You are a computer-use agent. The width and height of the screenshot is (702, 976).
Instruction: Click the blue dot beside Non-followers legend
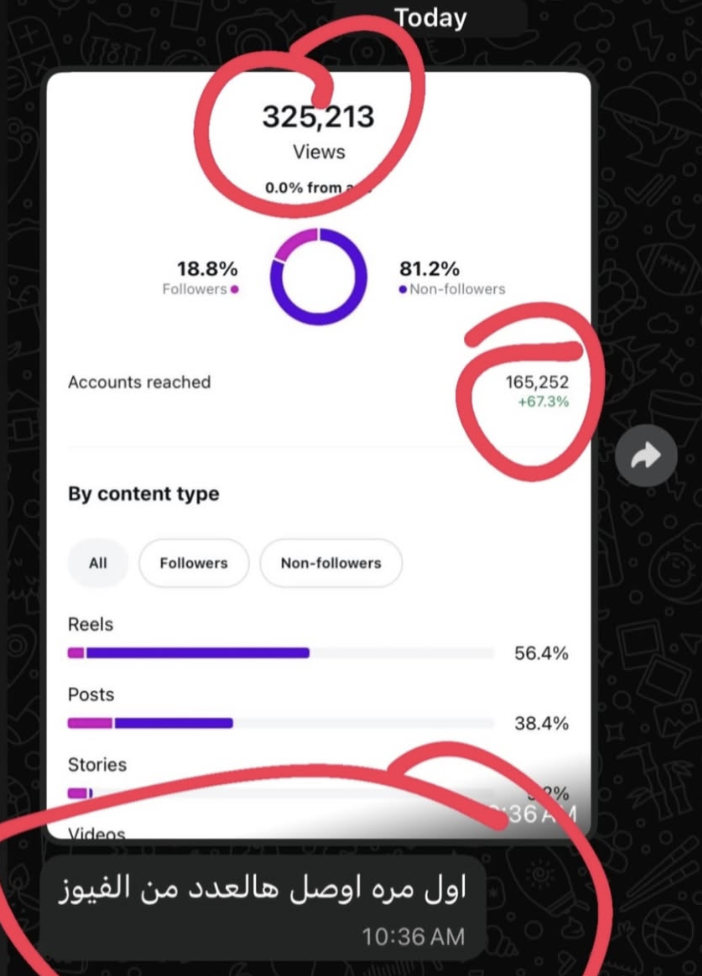tap(402, 290)
